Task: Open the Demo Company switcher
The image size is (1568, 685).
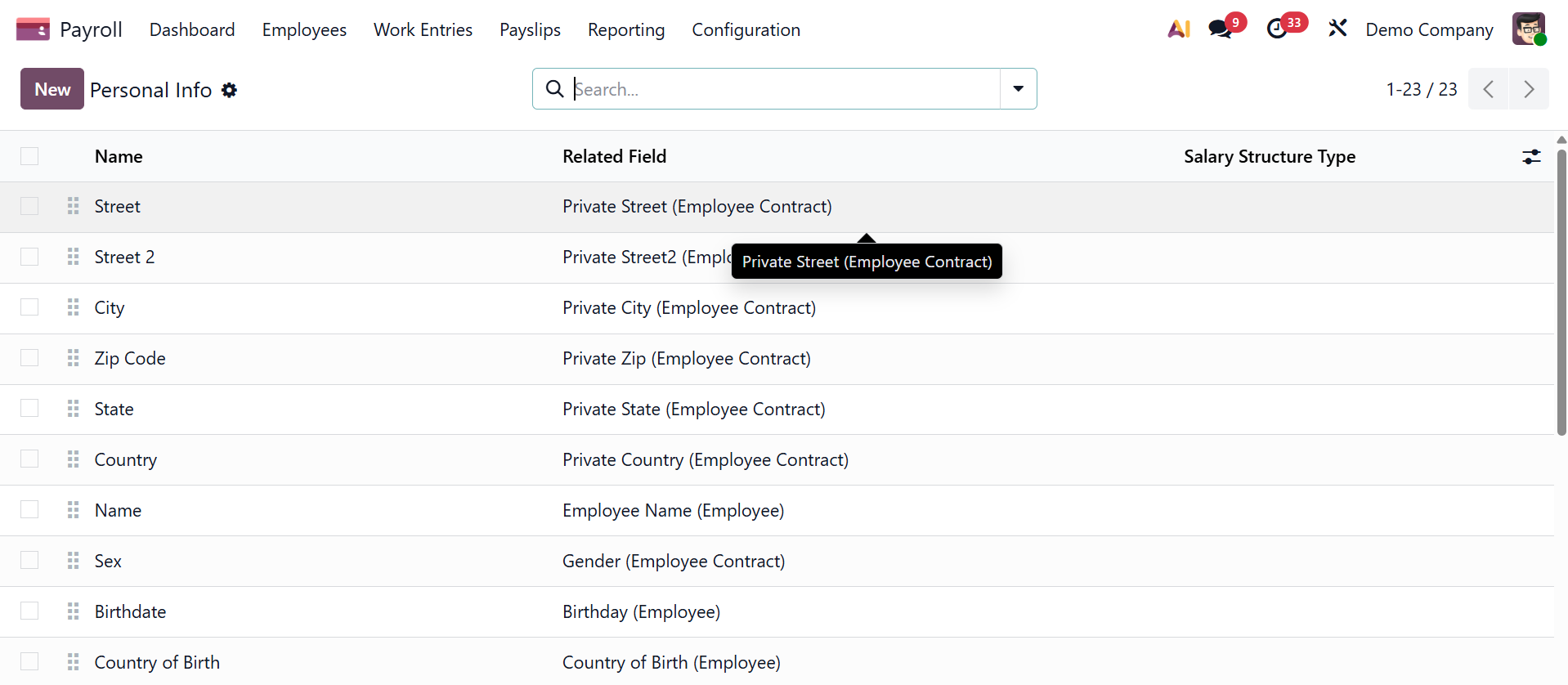Action: click(1429, 29)
